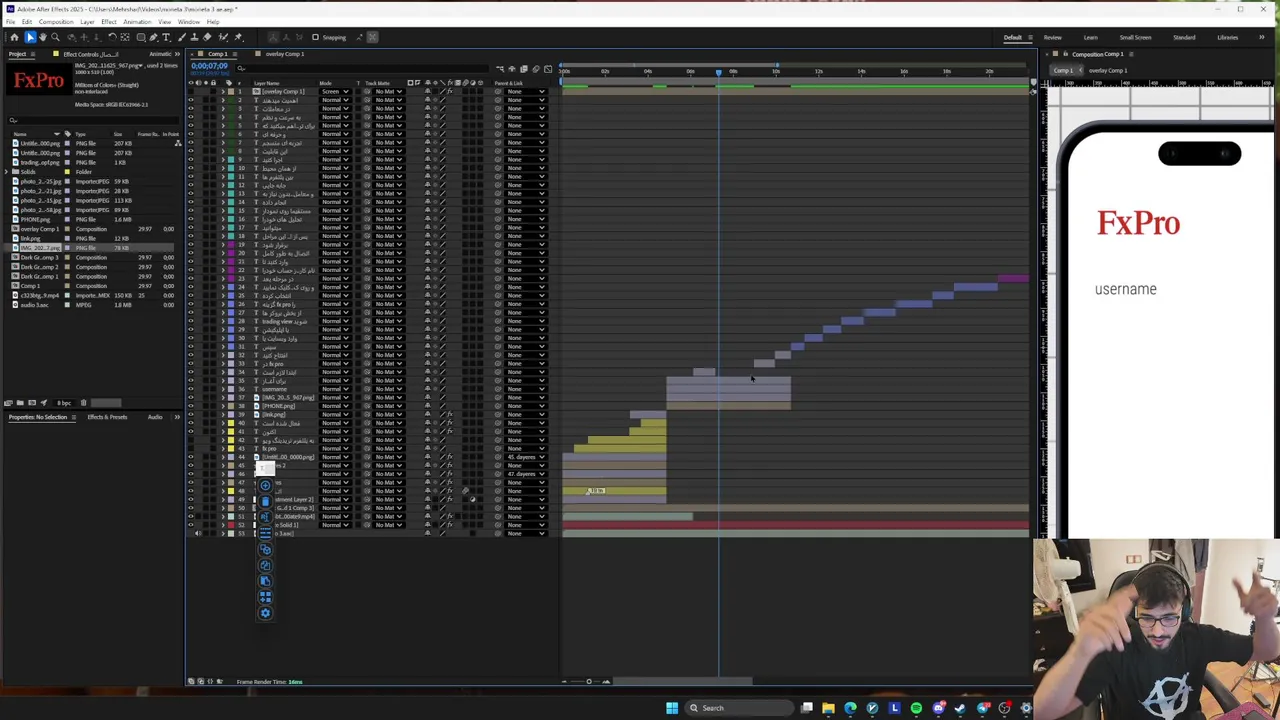This screenshot has width=1280, height=720.
Task: Create a new folder in Project panel
Action: pyautogui.click(x=20, y=403)
